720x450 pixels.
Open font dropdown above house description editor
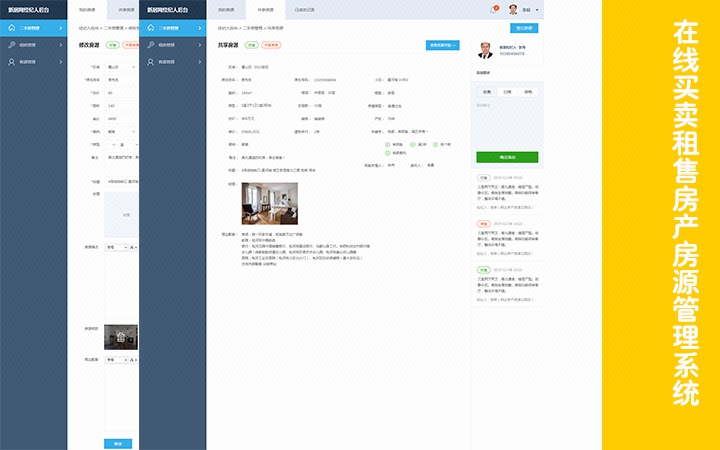[x=116, y=248]
